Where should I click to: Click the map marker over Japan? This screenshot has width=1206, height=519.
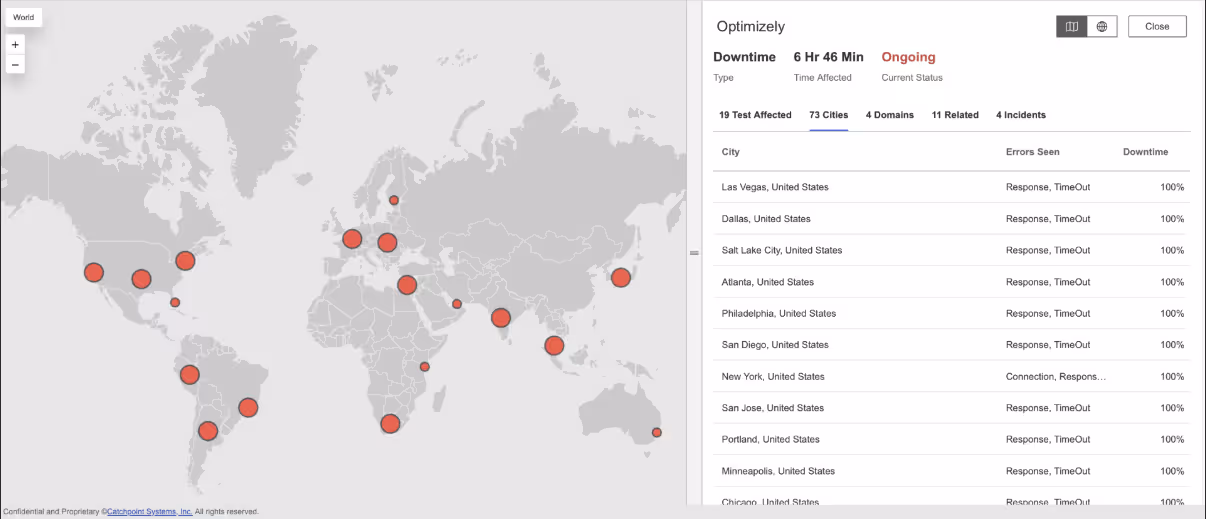coord(621,278)
